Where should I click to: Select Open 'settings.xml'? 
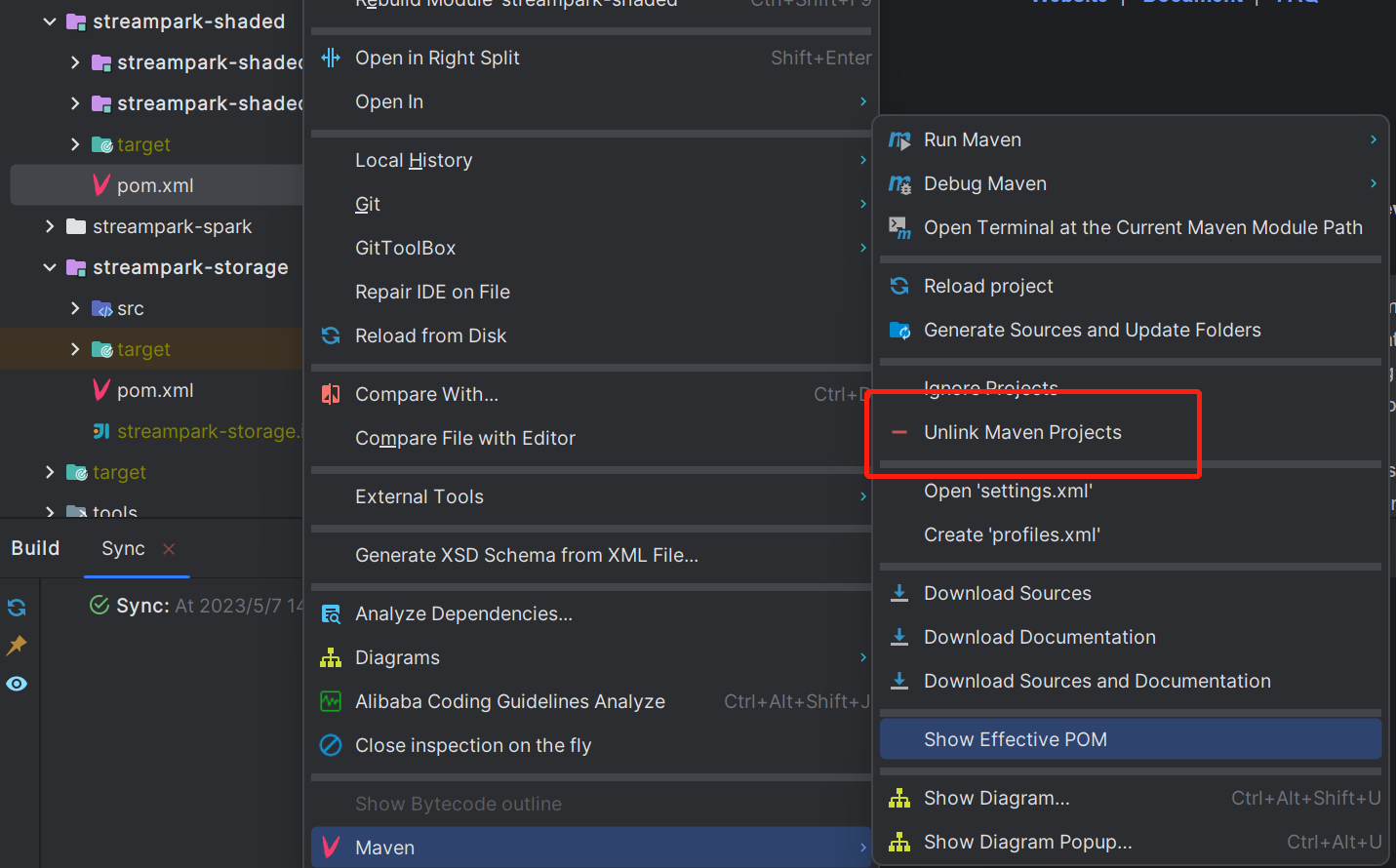1130,491
